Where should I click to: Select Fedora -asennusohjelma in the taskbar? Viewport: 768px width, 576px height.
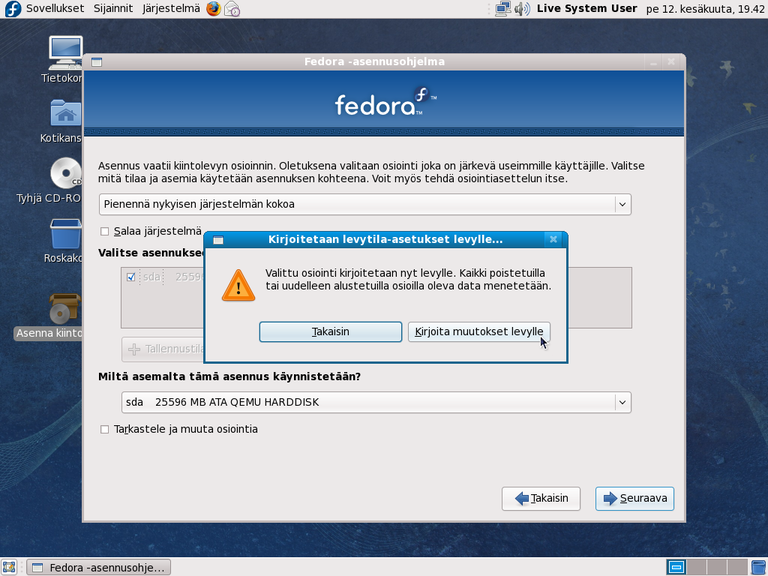98,567
